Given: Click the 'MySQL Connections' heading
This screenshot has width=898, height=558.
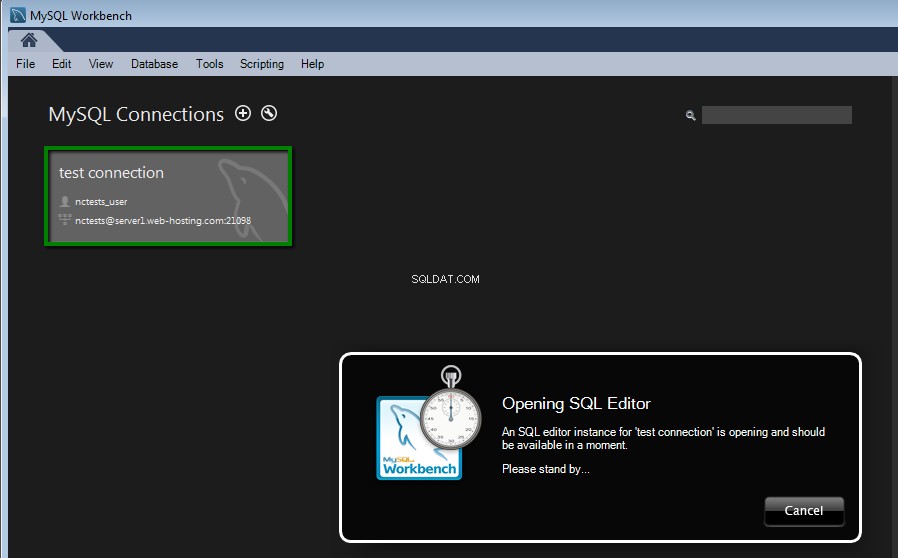Looking at the screenshot, I should (136, 115).
